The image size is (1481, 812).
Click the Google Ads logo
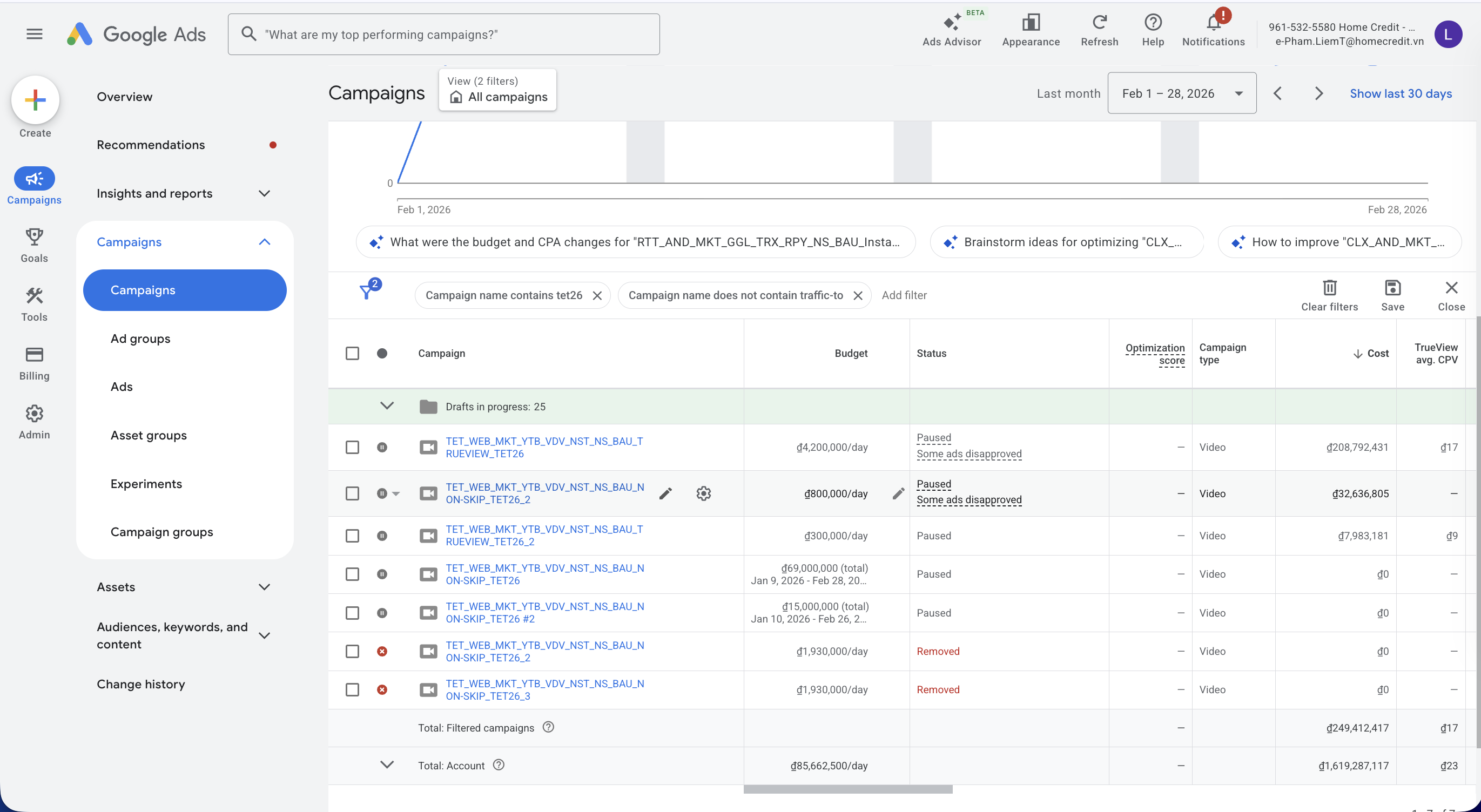click(136, 35)
